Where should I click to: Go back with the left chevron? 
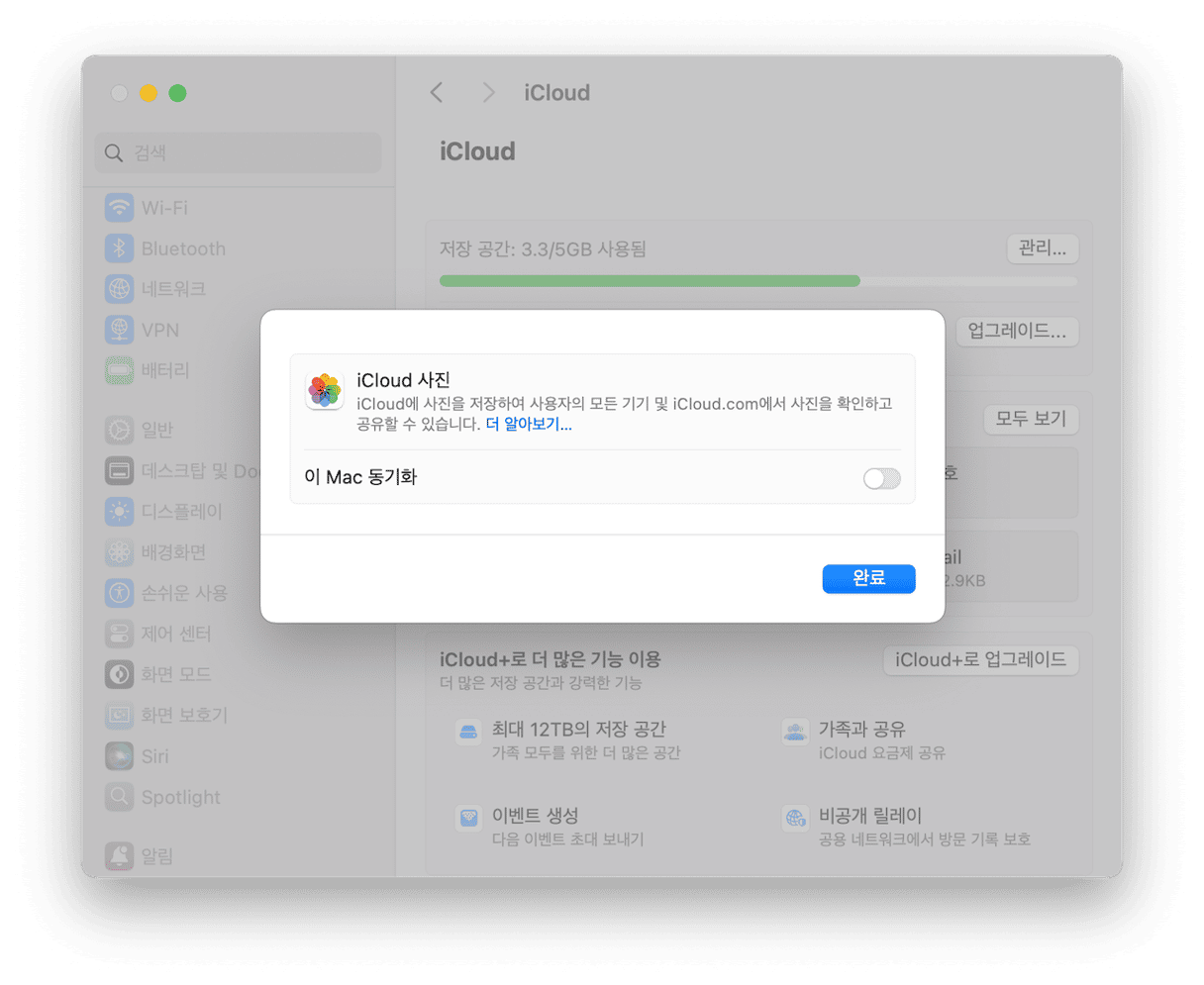click(x=437, y=93)
